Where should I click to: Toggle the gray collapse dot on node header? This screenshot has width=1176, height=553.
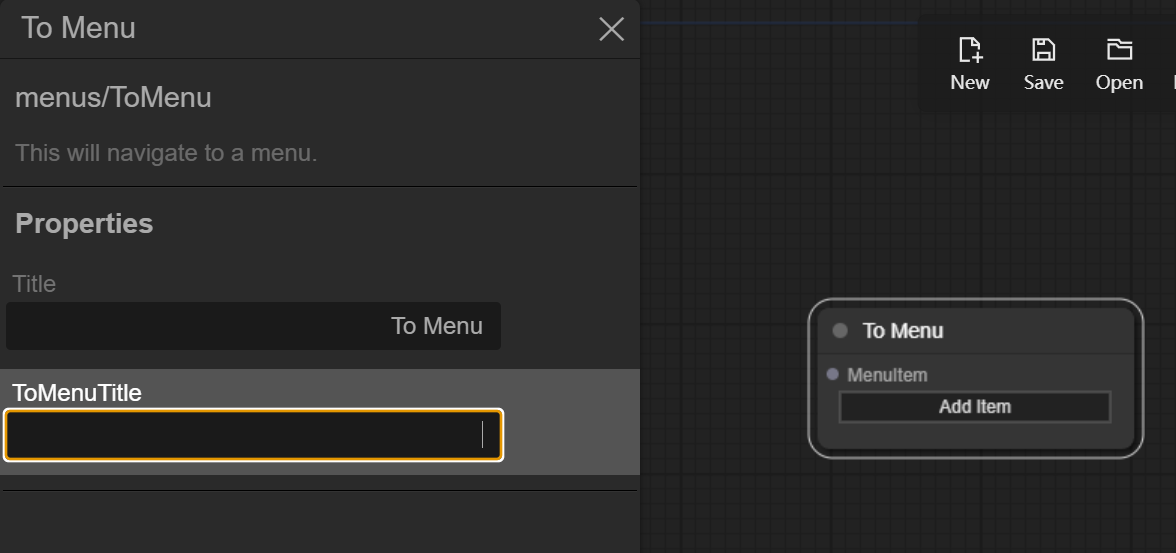tap(840, 330)
